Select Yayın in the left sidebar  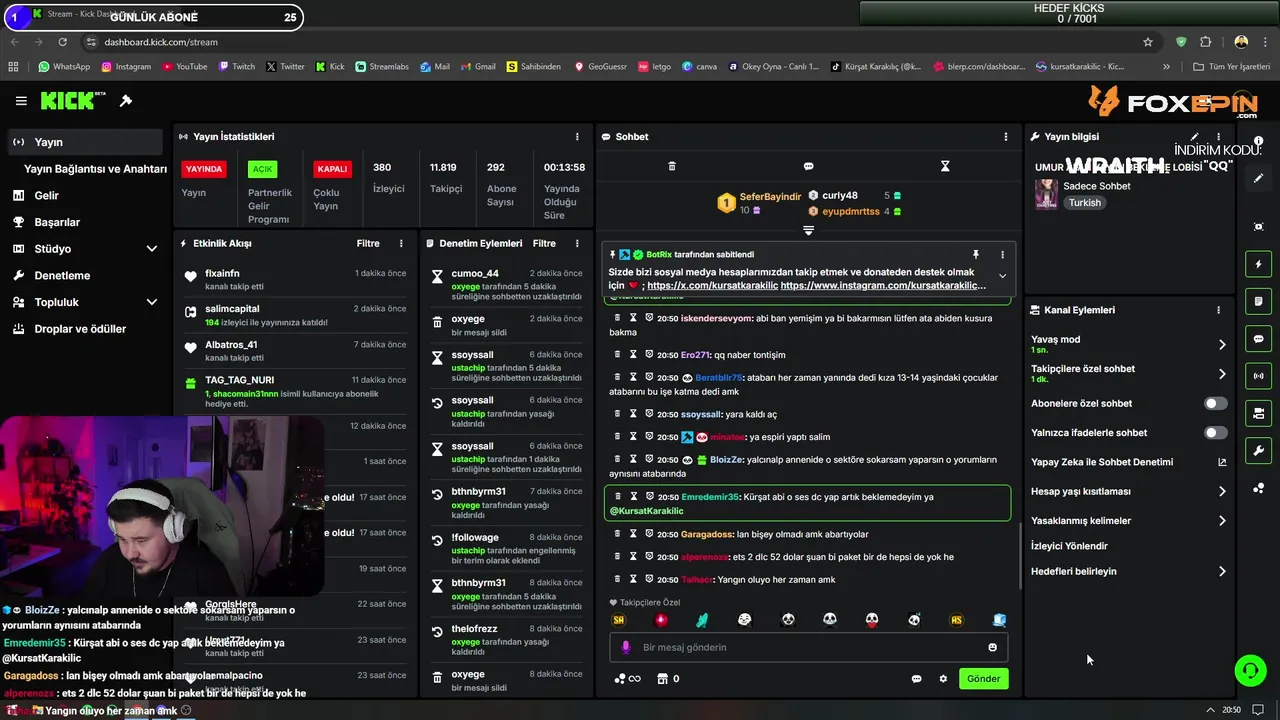(84, 142)
